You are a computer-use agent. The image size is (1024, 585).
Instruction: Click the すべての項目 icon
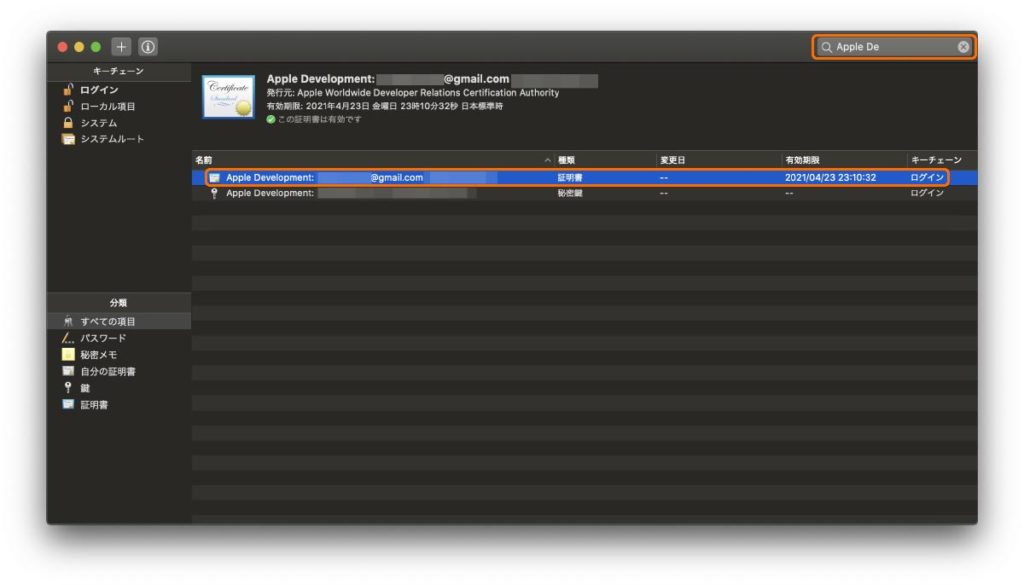point(68,321)
